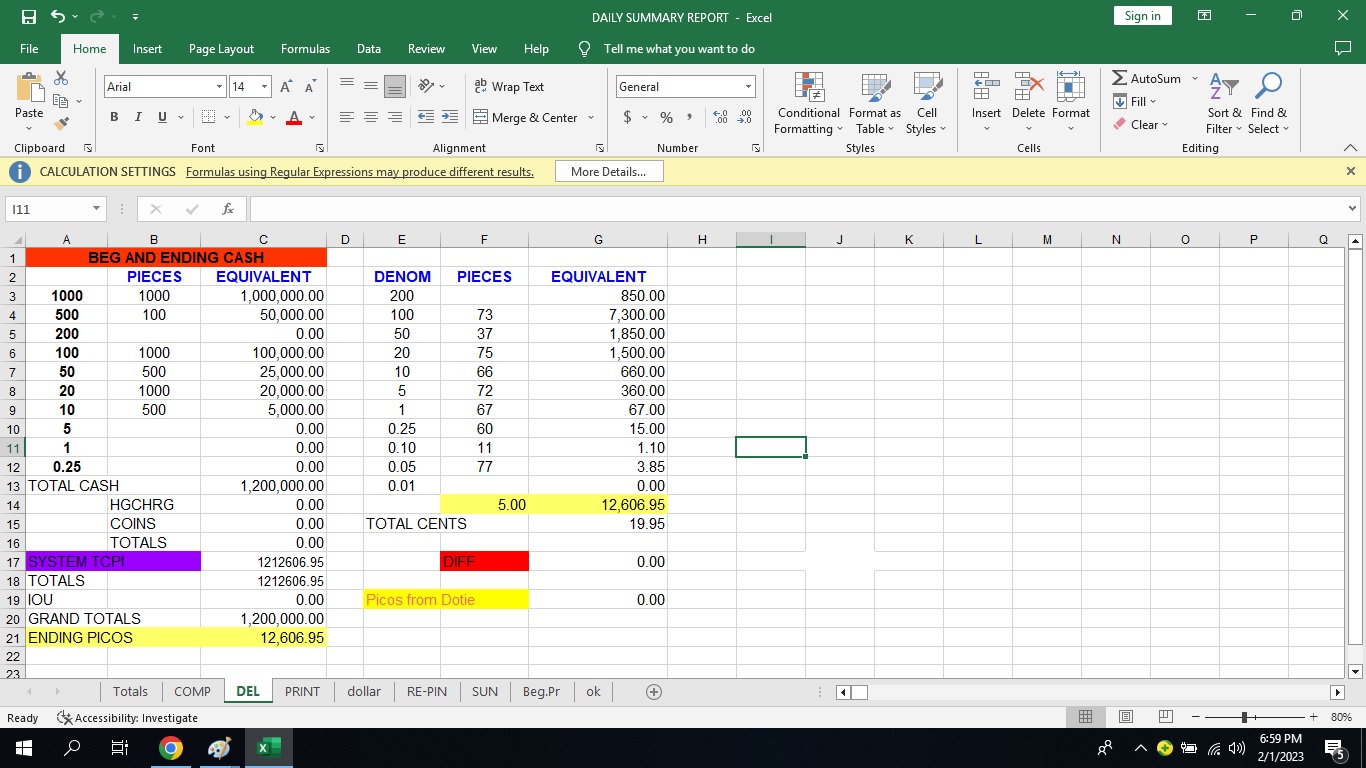
Task: Open the font name dropdown showing Arial
Action: pyautogui.click(x=218, y=87)
